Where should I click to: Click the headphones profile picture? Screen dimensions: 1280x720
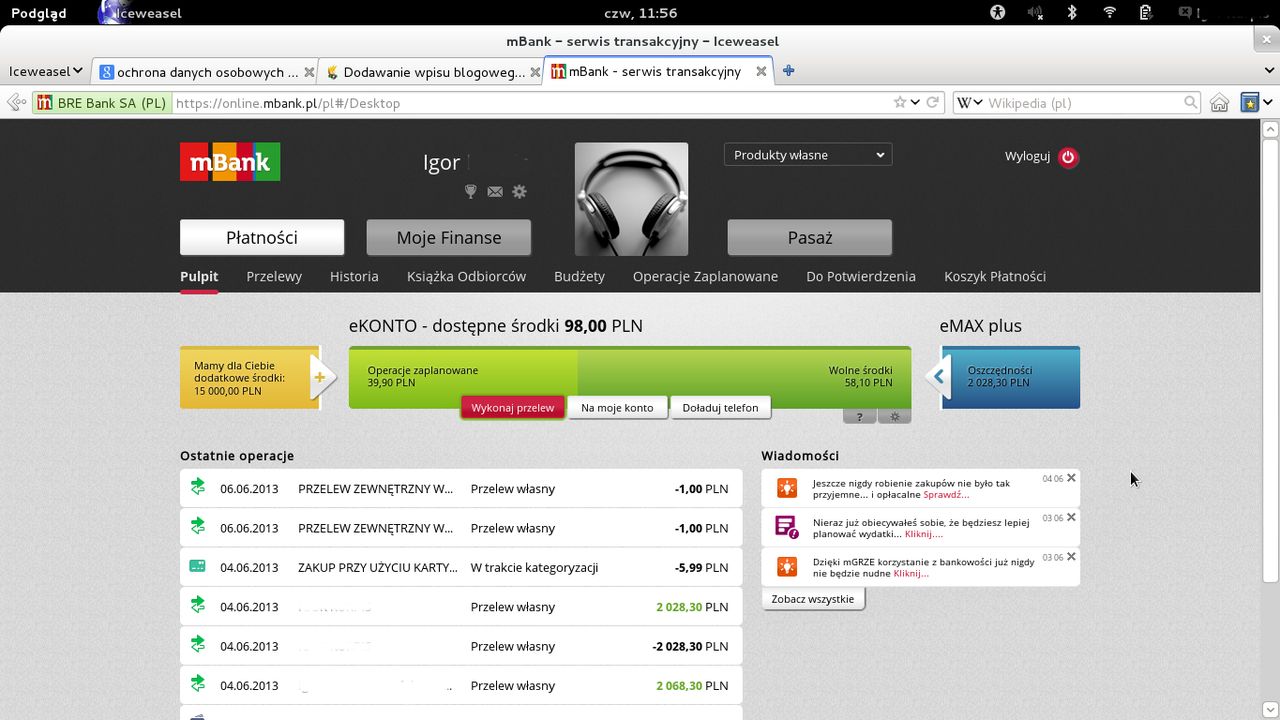coord(631,199)
